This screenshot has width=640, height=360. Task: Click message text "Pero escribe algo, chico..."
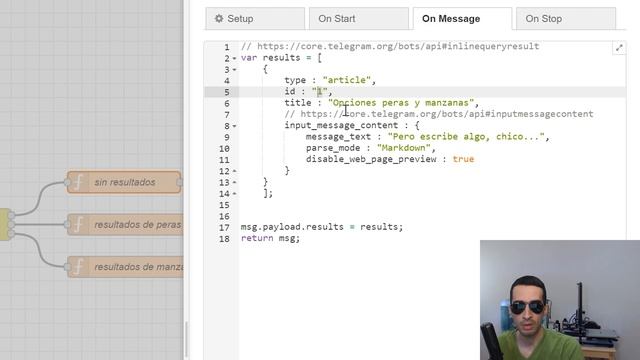[x=466, y=137]
